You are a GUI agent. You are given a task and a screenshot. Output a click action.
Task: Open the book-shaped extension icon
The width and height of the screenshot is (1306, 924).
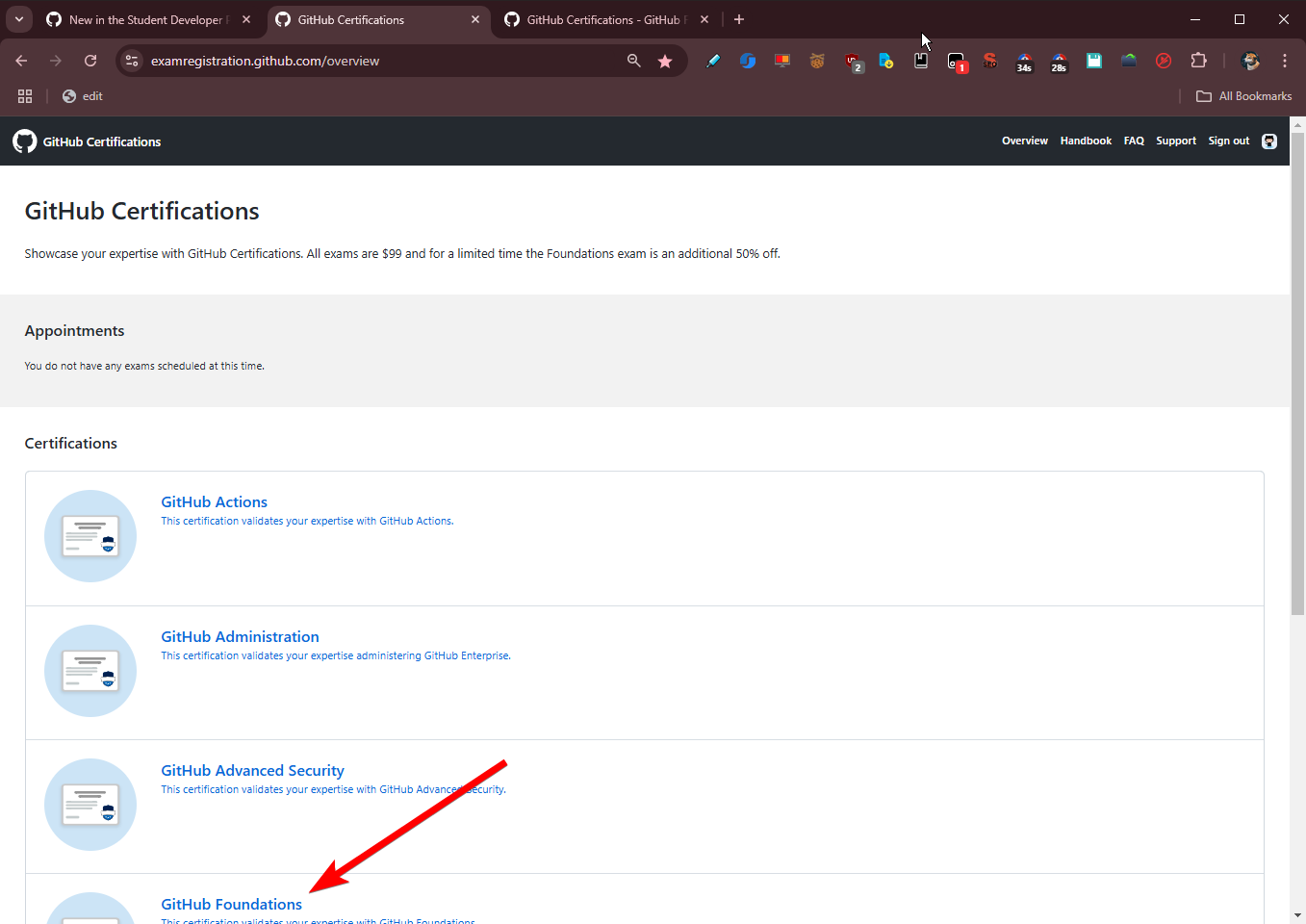(x=921, y=61)
